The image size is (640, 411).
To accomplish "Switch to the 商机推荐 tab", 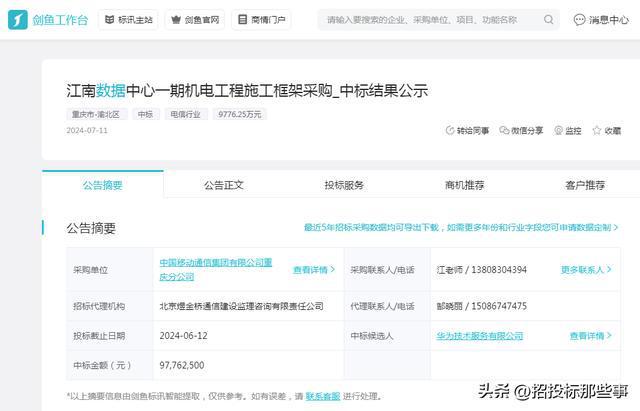I will click(464, 185).
